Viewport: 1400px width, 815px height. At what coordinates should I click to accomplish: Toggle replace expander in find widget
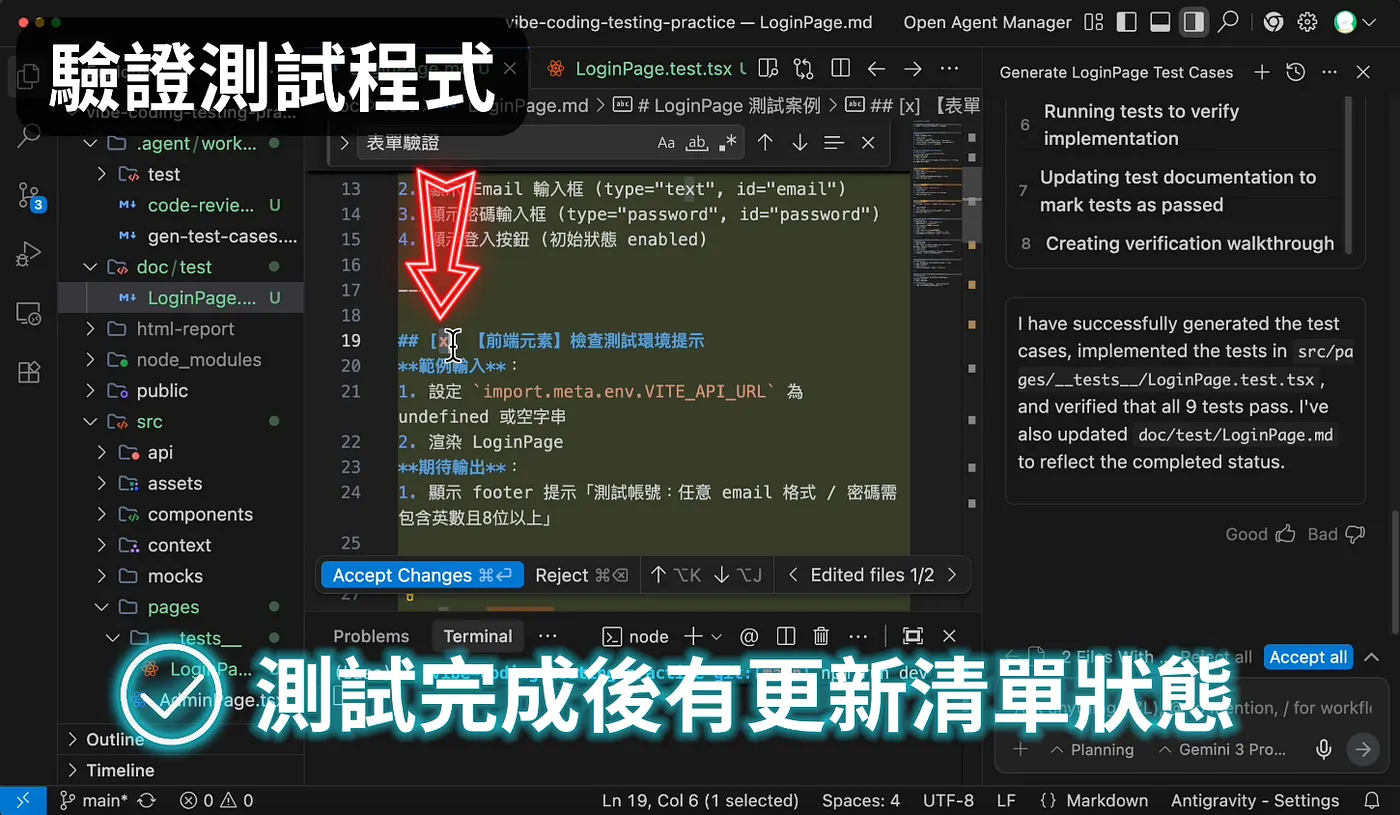tap(344, 143)
